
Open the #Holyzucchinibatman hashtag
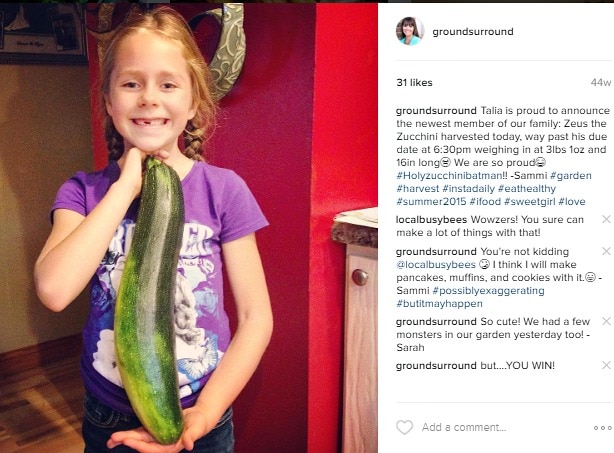[x=449, y=175]
